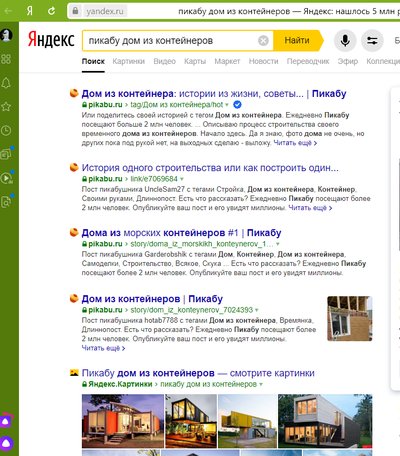400x456 pixels.
Task: Switch to the Картинки tab
Action: coord(129,61)
